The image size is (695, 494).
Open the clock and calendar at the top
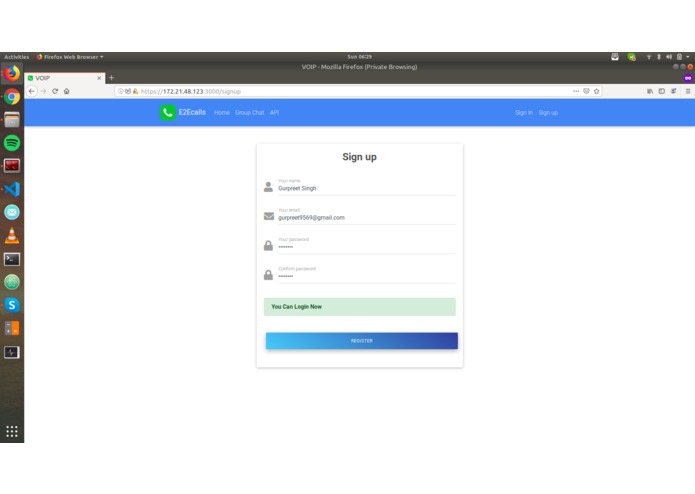(359, 57)
